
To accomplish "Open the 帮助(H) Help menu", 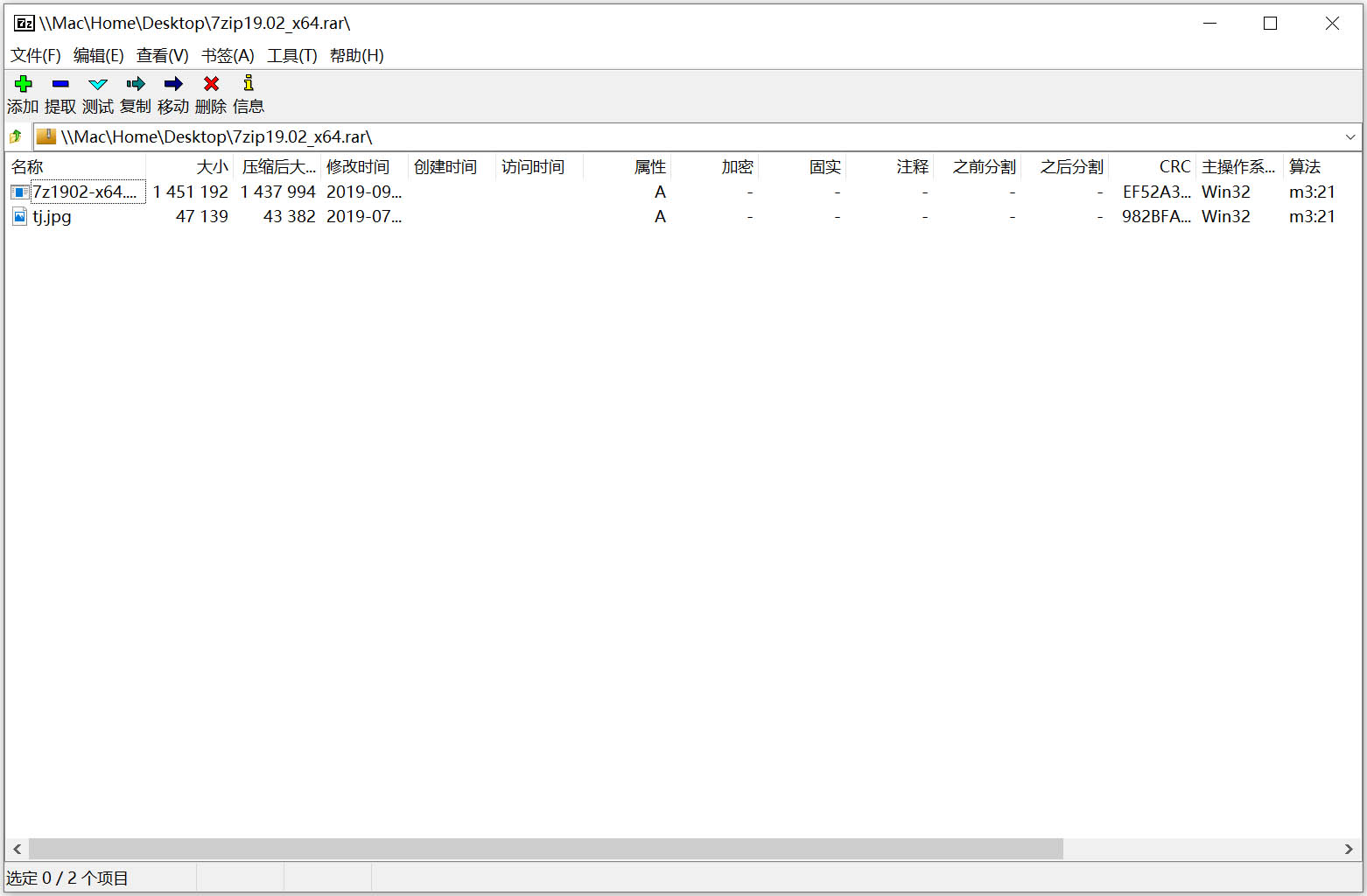I will click(x=357, y=56).
